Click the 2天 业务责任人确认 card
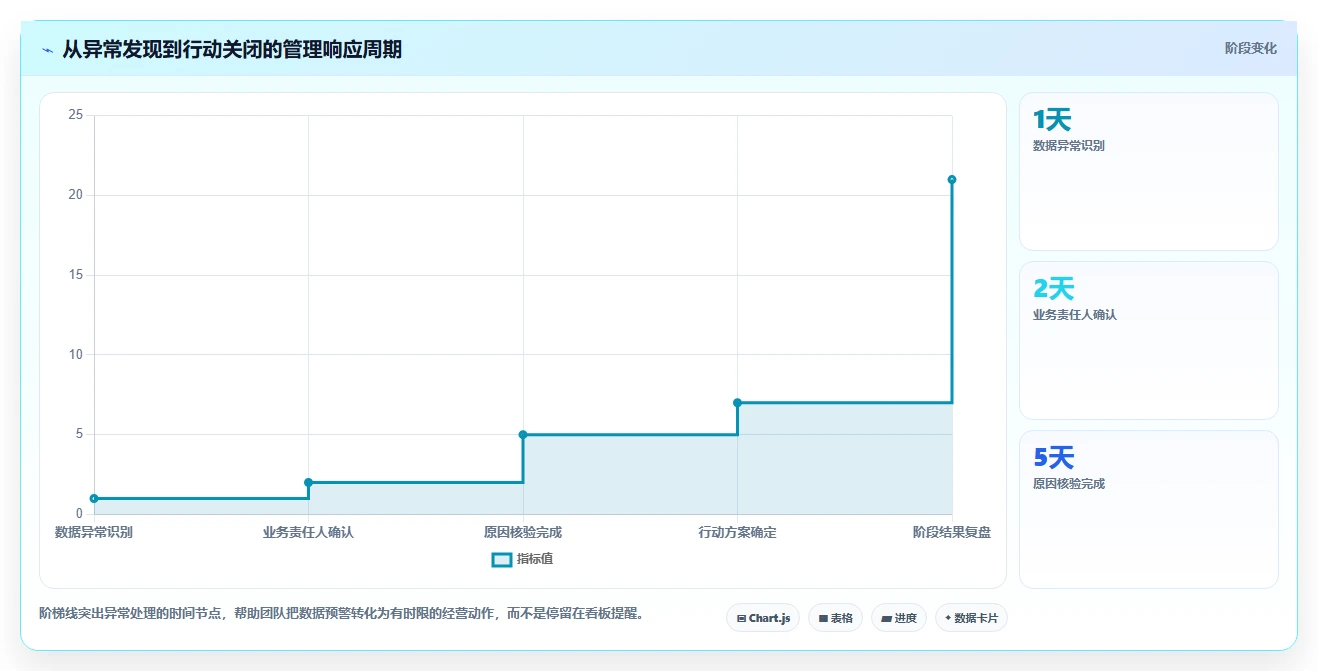1318x671 pixels. [1149, 340]
